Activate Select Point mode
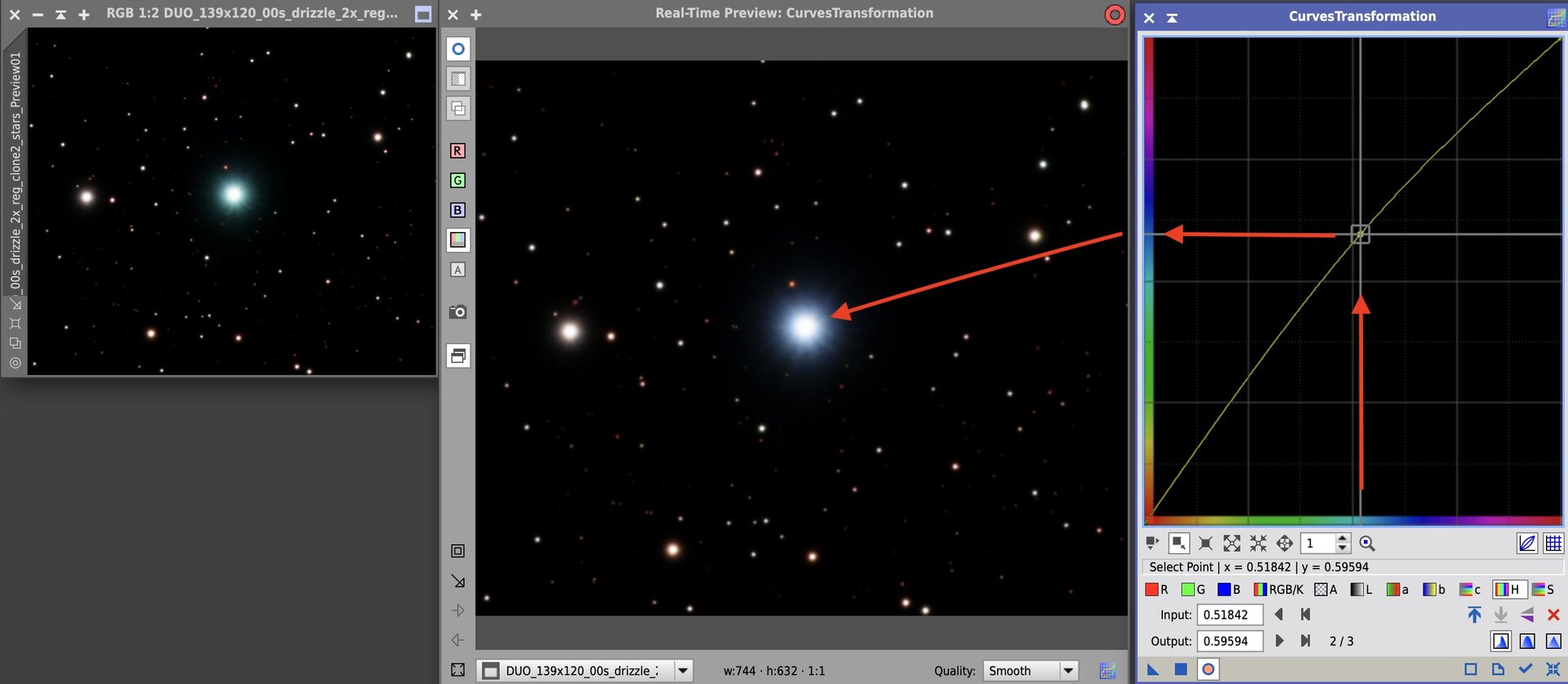This screenshot has height=684, width=1568. pyautogui.click(x=1178, y=543)
